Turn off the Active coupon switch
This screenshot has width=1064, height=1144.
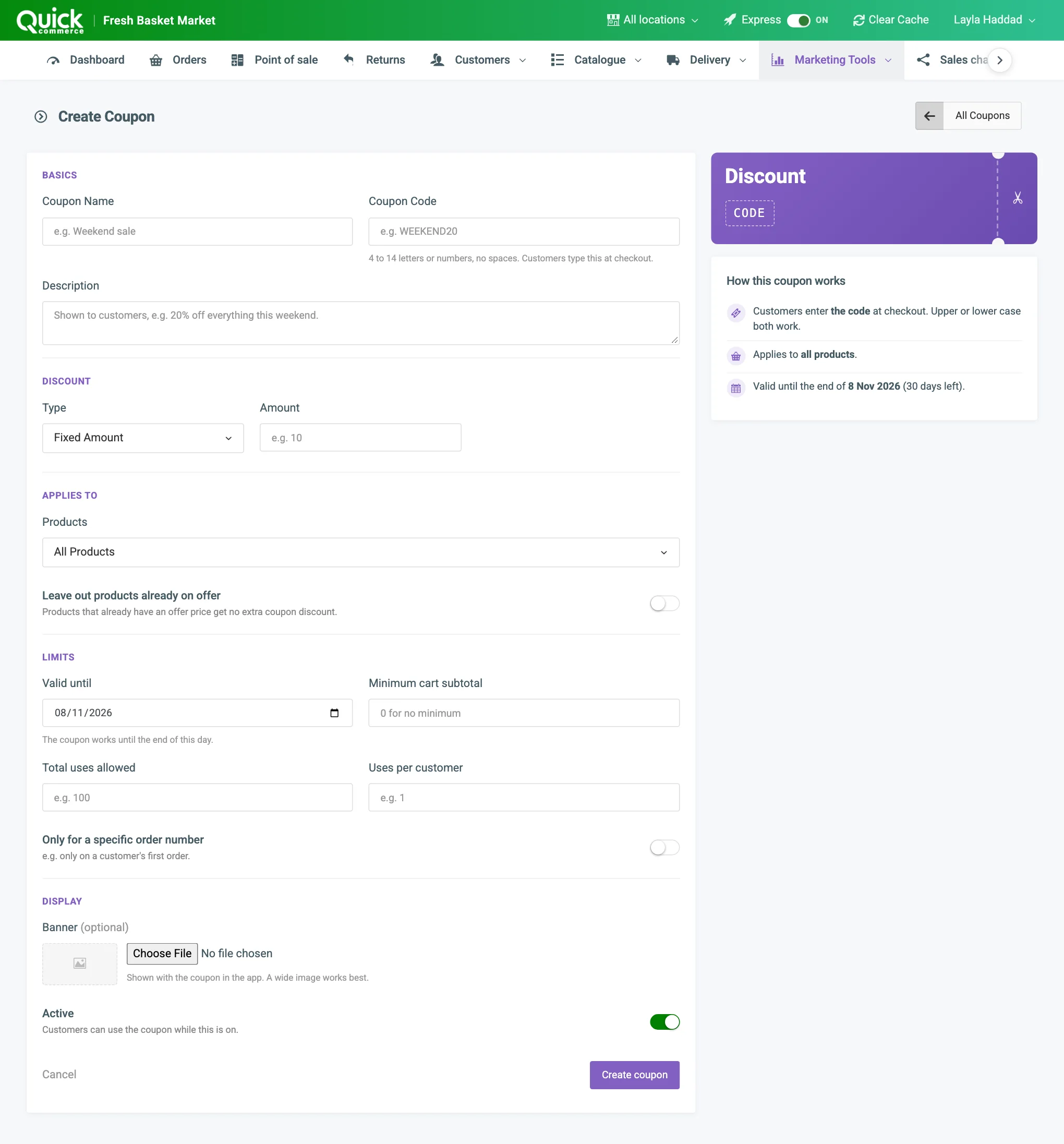pos(664,1022)
